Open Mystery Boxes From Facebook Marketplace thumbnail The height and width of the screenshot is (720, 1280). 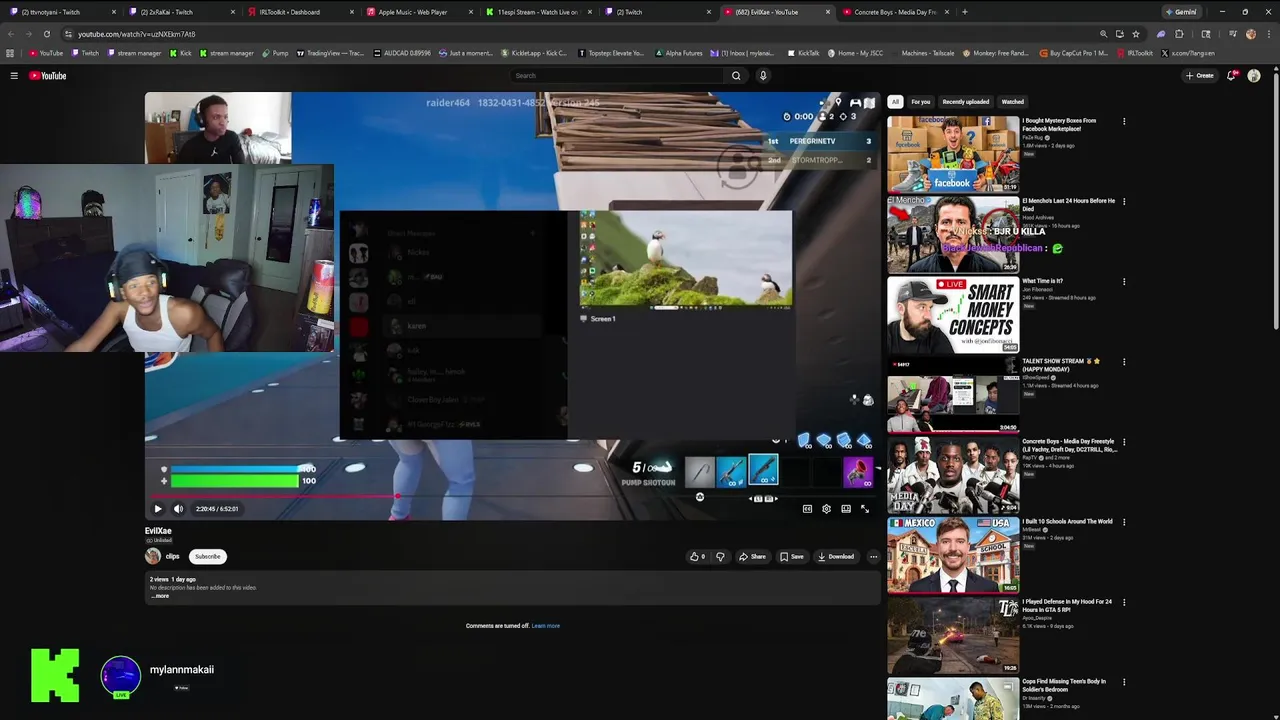pyautogui.click(x=953, y=154)
